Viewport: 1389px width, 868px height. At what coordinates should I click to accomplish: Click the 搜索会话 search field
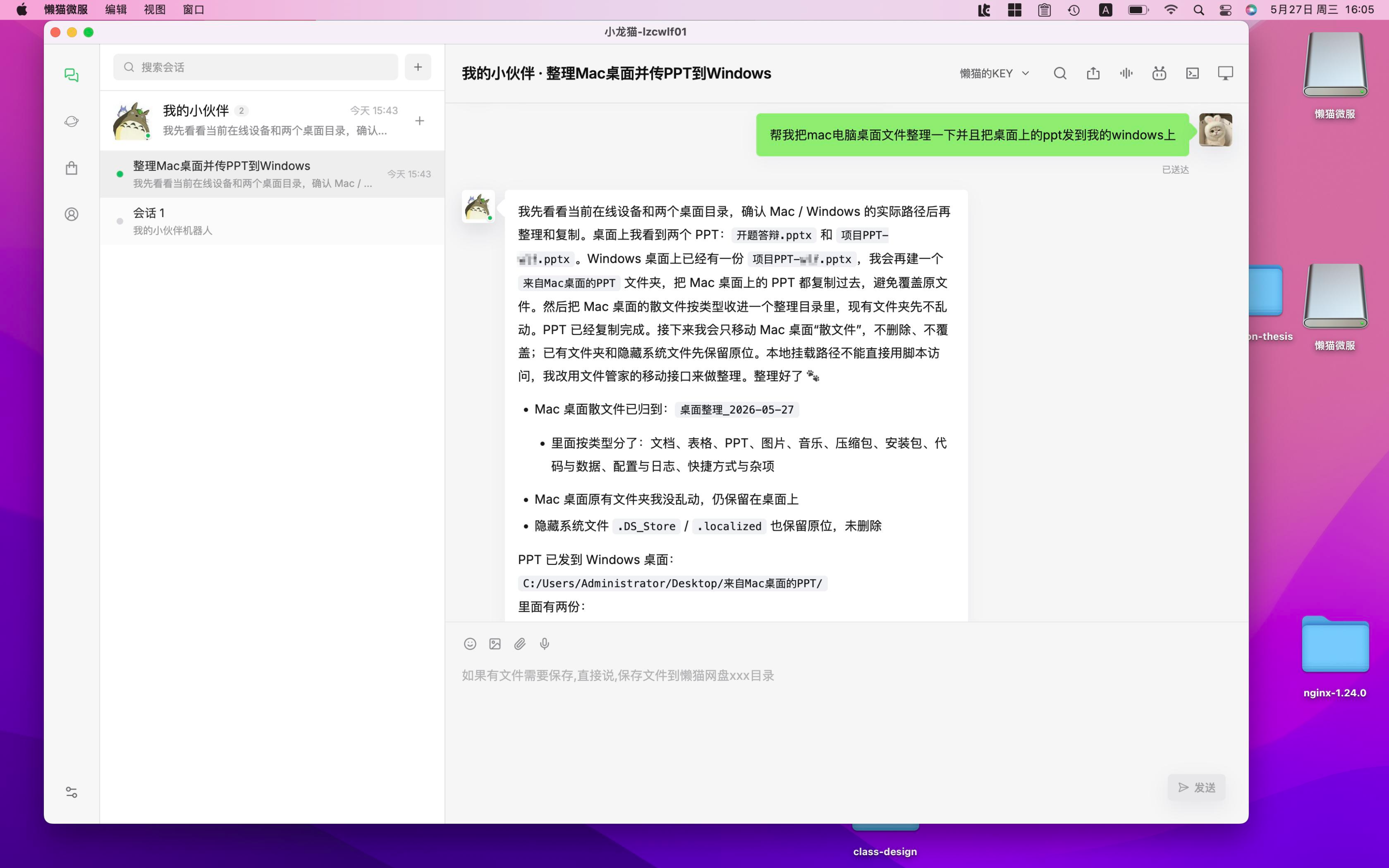pos(255,67)
